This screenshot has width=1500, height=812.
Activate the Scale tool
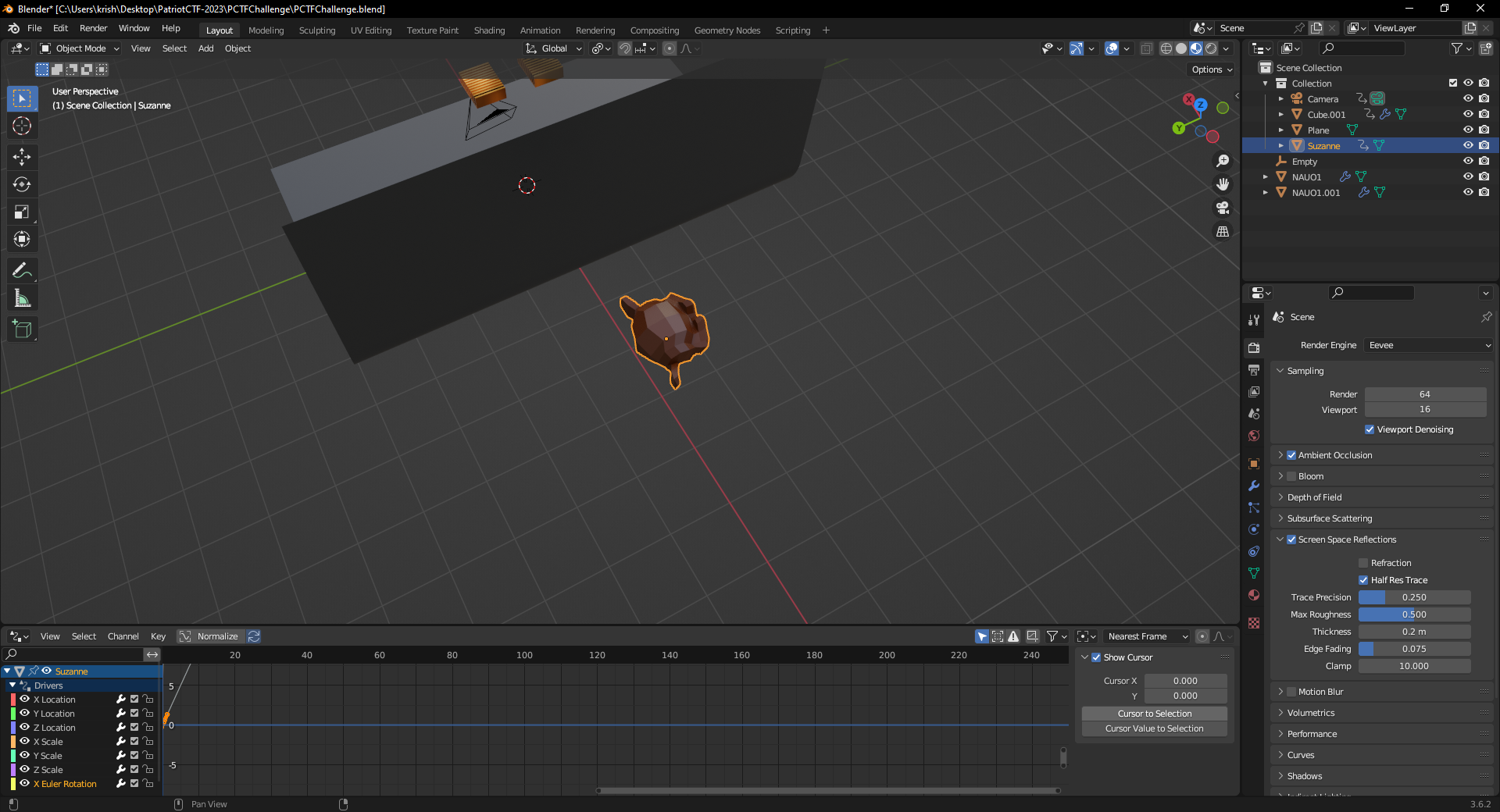point(22,212)
